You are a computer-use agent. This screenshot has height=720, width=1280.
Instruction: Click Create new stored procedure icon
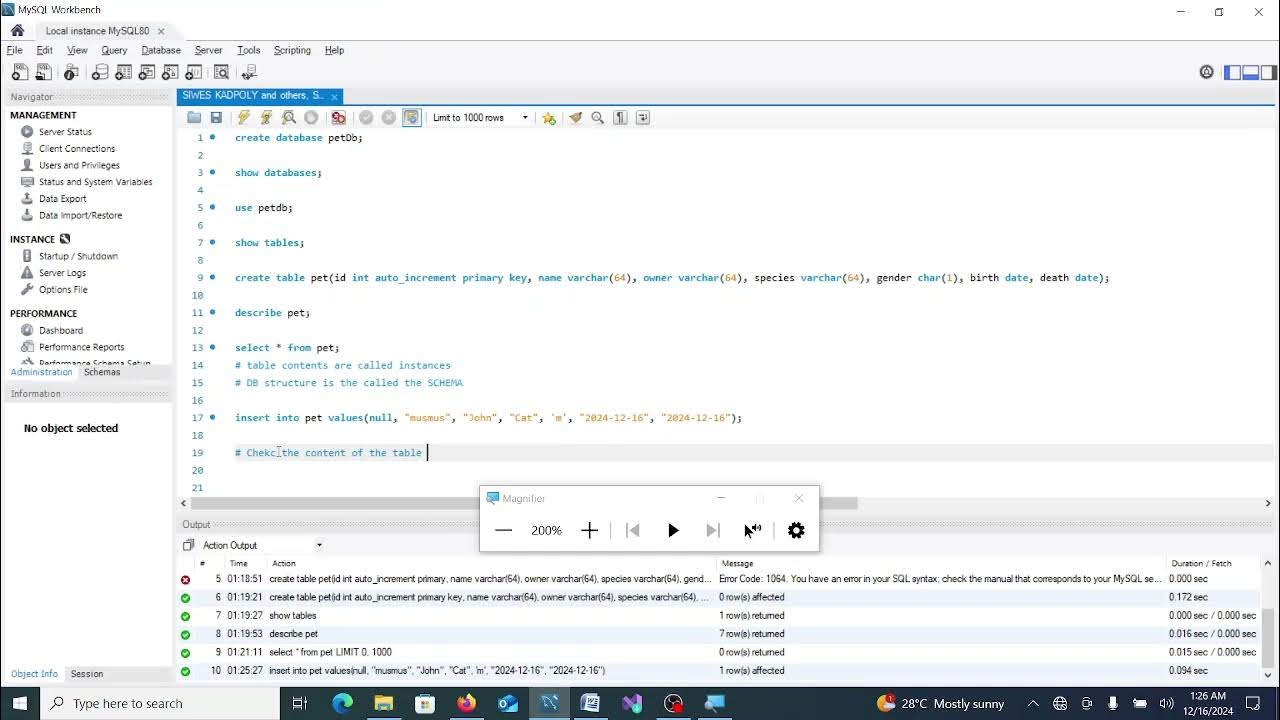pos(171,72)
